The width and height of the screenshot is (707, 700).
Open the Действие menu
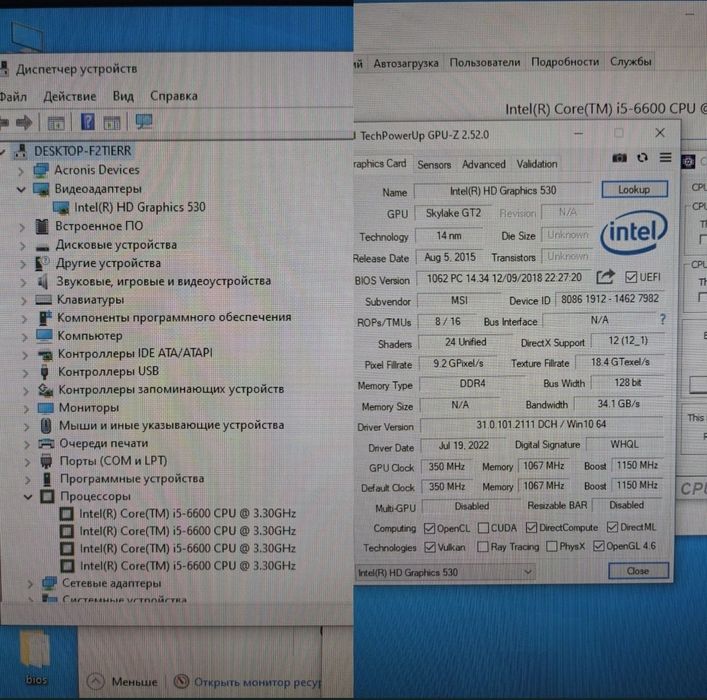click(x=69, y=97)
